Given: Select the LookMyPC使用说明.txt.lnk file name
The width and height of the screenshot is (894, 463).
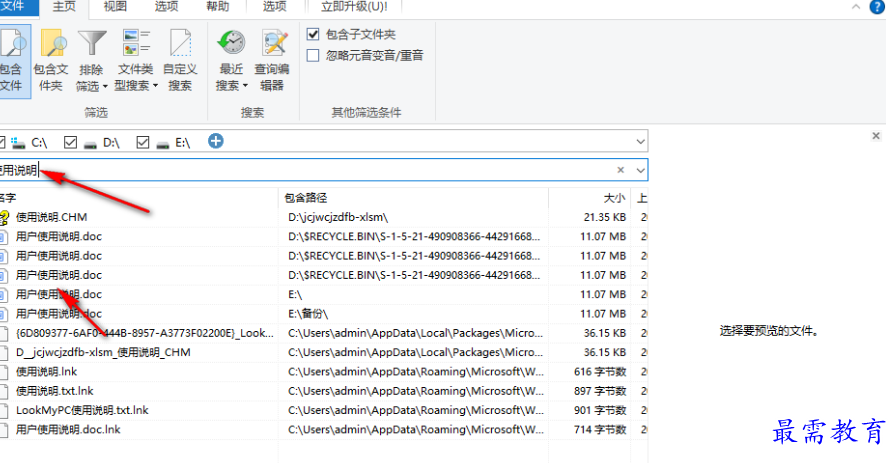Looking at the screenshot, I should [82, 411].
